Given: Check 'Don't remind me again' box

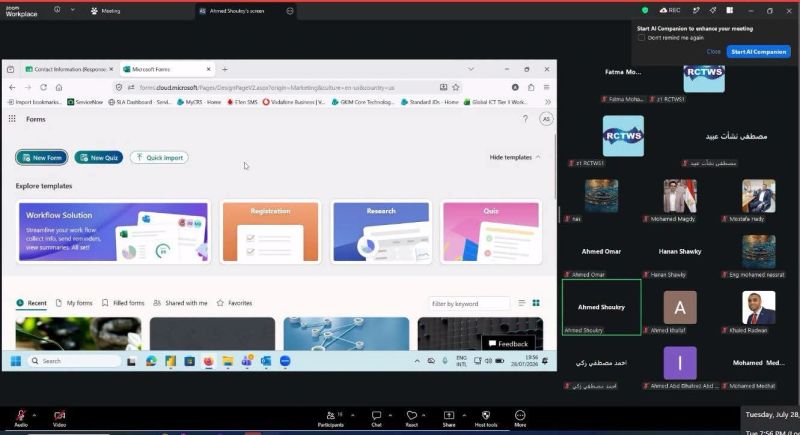Looking at the screenshot, I should point(641,38).
